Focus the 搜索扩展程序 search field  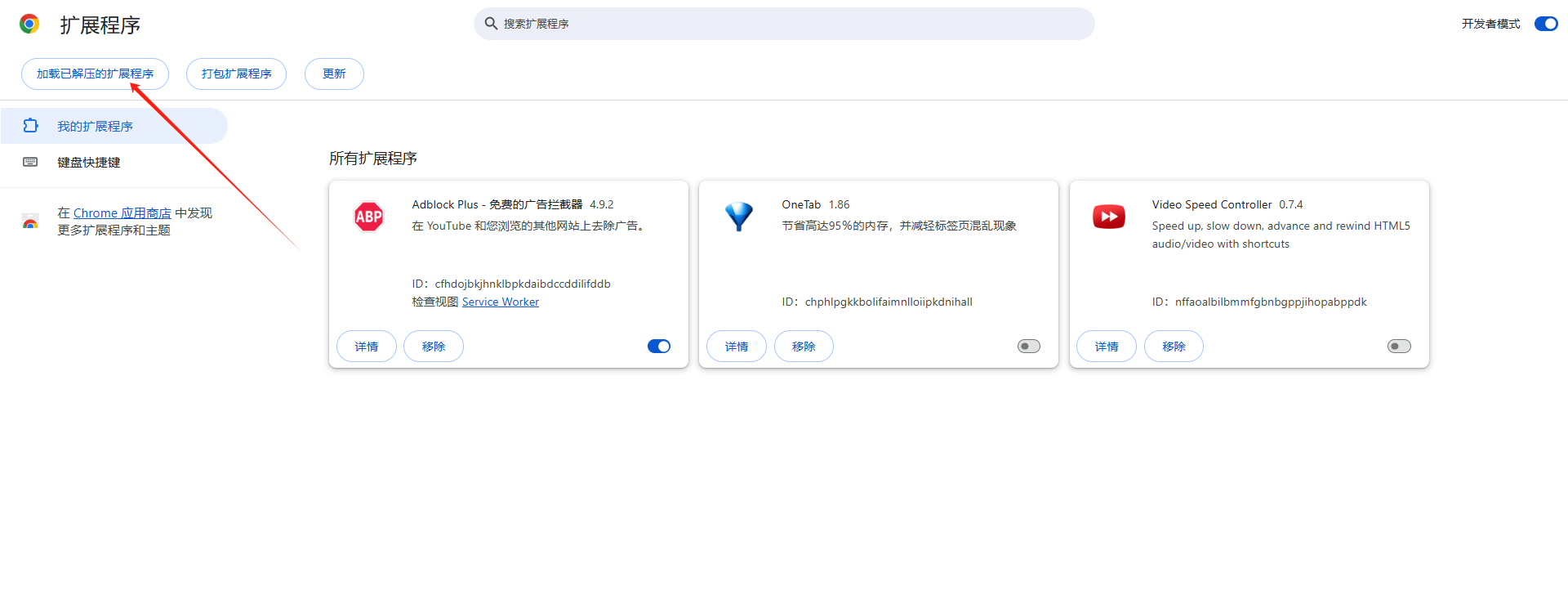784,24
